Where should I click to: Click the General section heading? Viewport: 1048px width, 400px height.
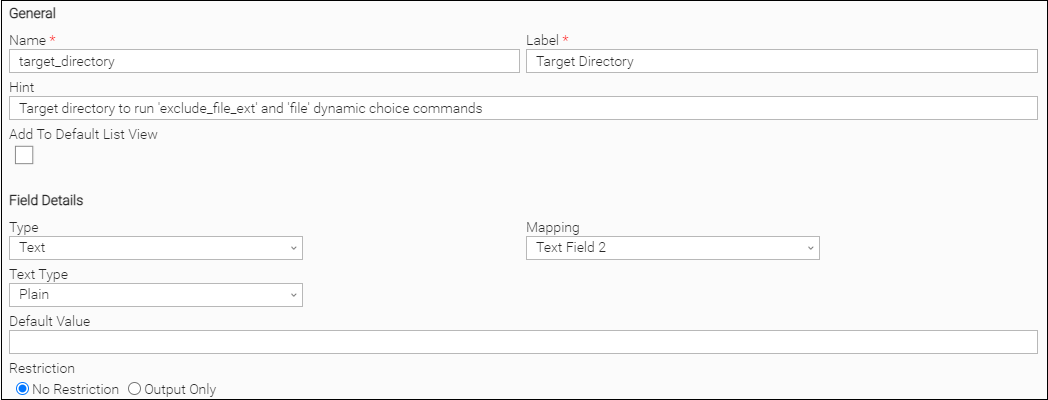tap(33, 14)
